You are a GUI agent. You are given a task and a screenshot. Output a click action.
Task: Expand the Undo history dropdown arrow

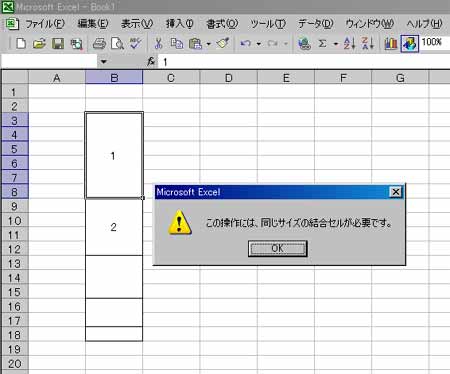[x=258, y=44]
